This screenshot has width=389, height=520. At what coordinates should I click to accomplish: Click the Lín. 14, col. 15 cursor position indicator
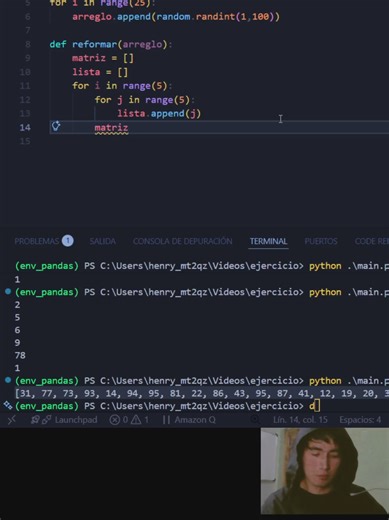[300, 420]
